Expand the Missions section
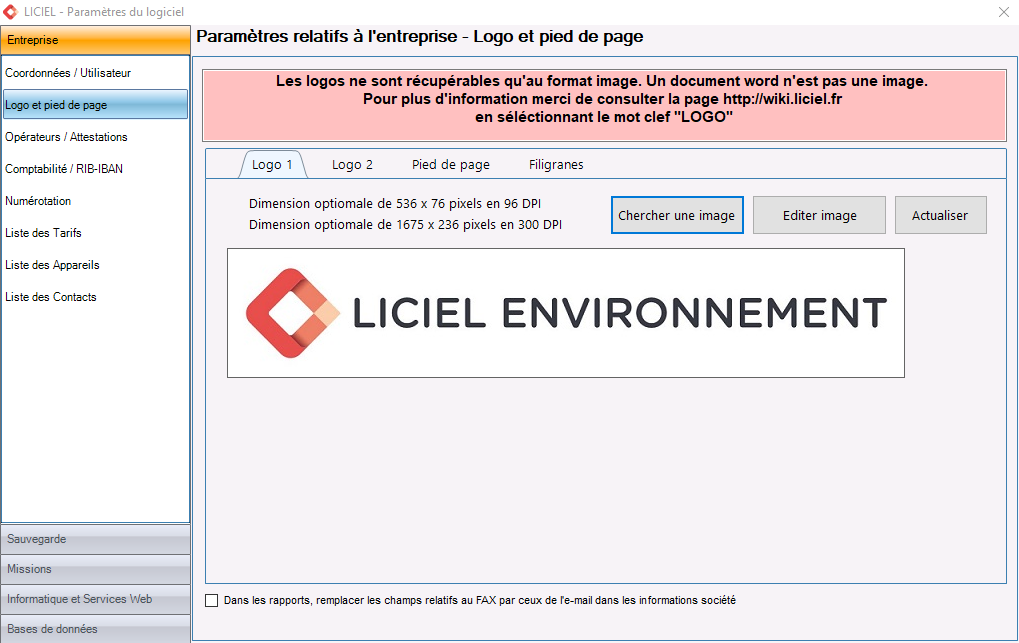Screen dimensions: 1019x643 (95, 569)
